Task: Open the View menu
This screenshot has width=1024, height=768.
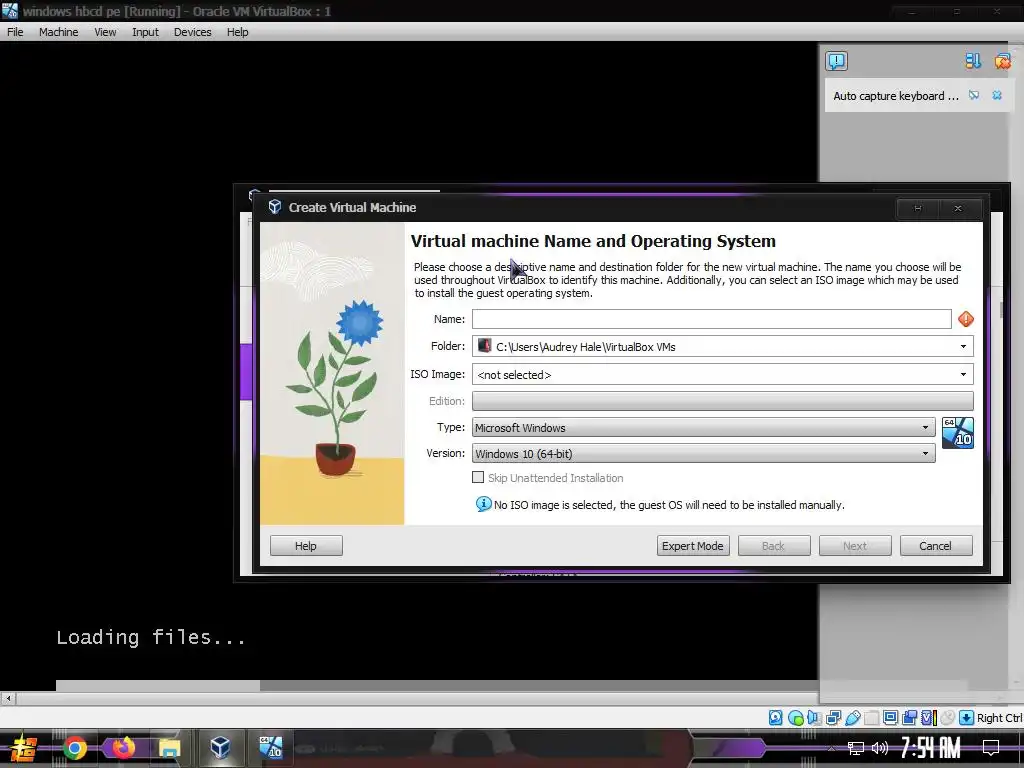Action: coord(104,32)
